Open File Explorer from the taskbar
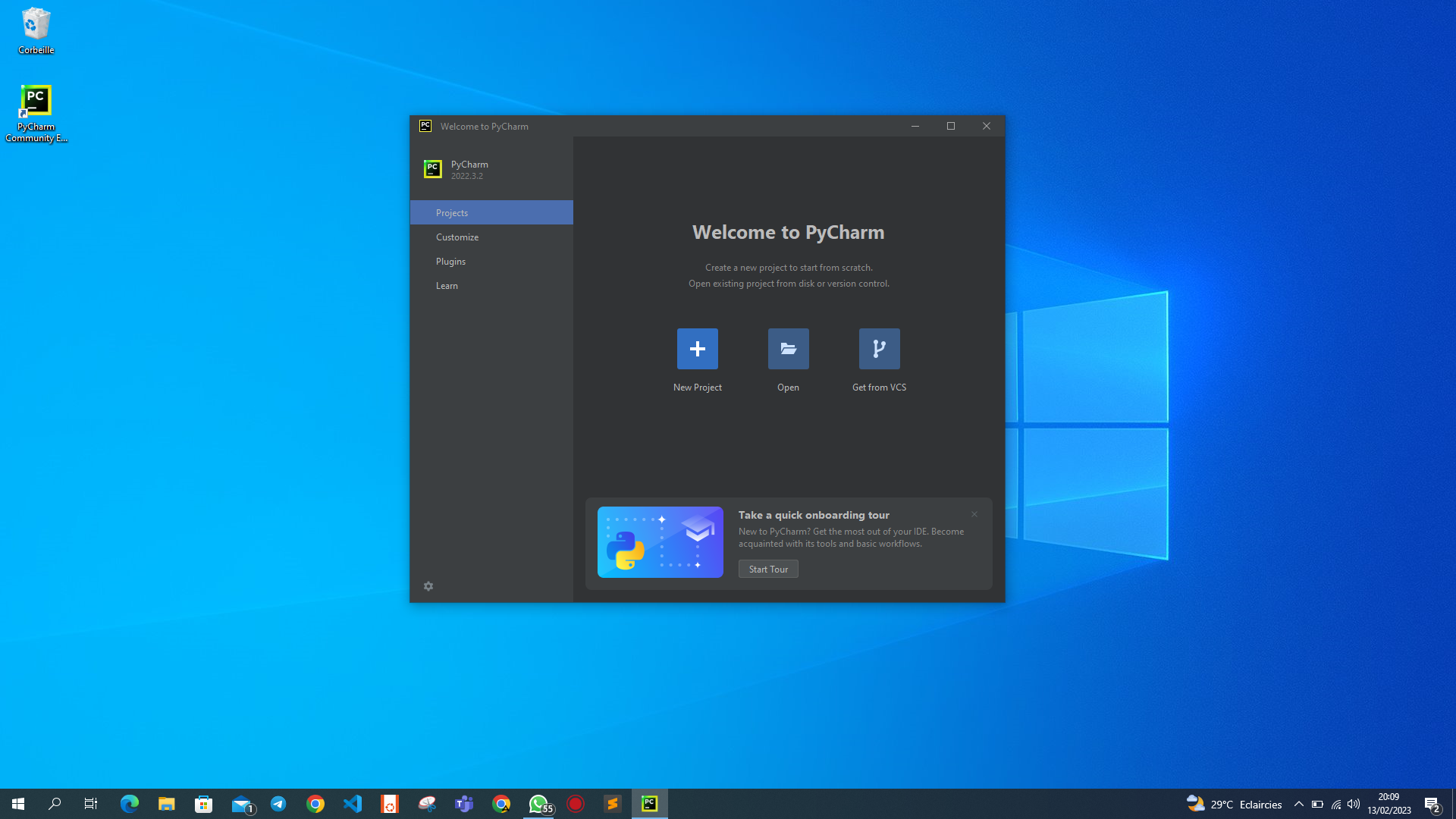 (x=167, y=804)
